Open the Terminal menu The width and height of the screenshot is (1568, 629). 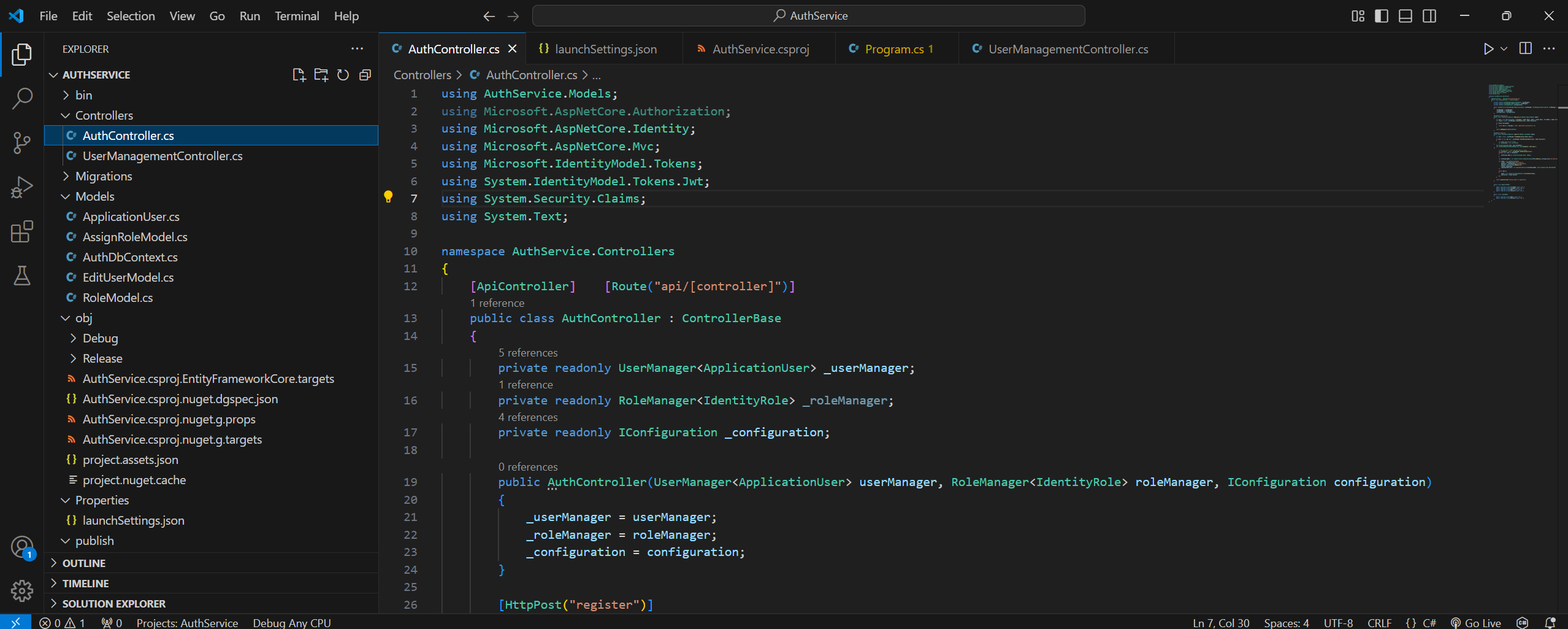(297, 16)
